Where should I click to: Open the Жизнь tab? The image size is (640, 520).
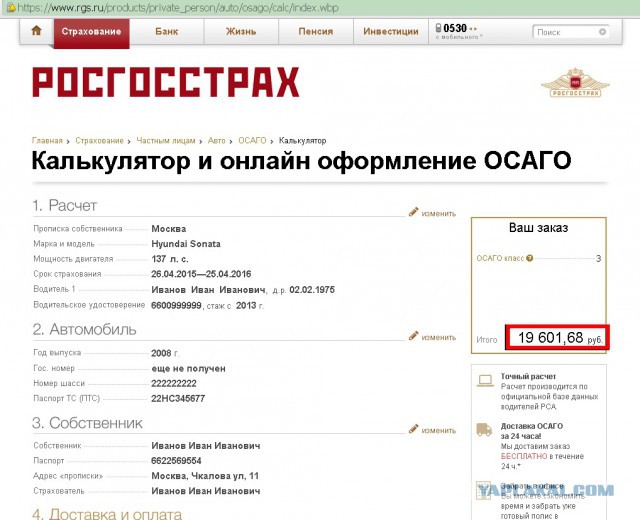pyautogui.click(x=241, y=31)
